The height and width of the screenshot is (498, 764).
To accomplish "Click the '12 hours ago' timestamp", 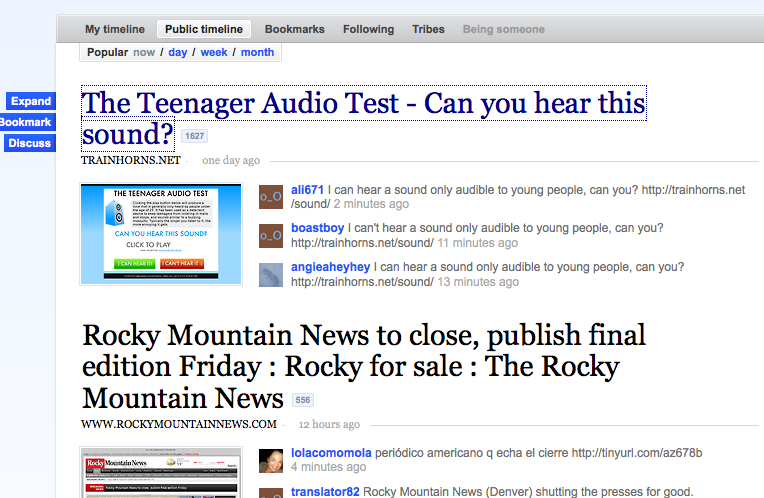I will 329,424.
